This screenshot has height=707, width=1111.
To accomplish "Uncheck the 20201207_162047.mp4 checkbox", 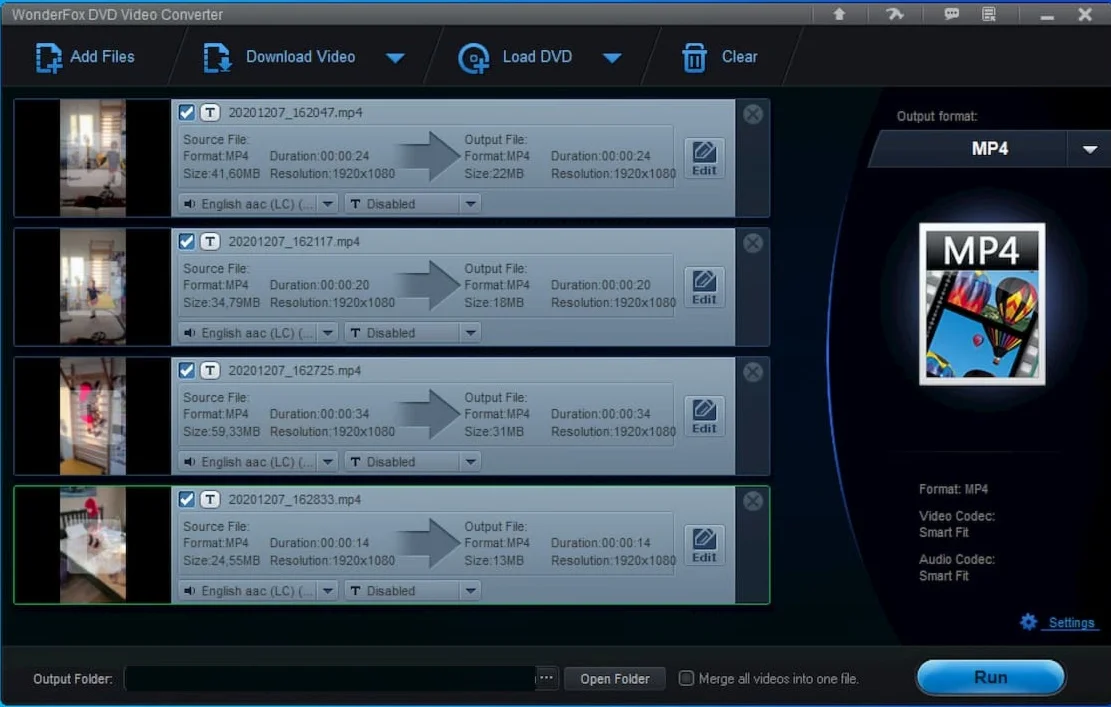I will pos(186,113).
